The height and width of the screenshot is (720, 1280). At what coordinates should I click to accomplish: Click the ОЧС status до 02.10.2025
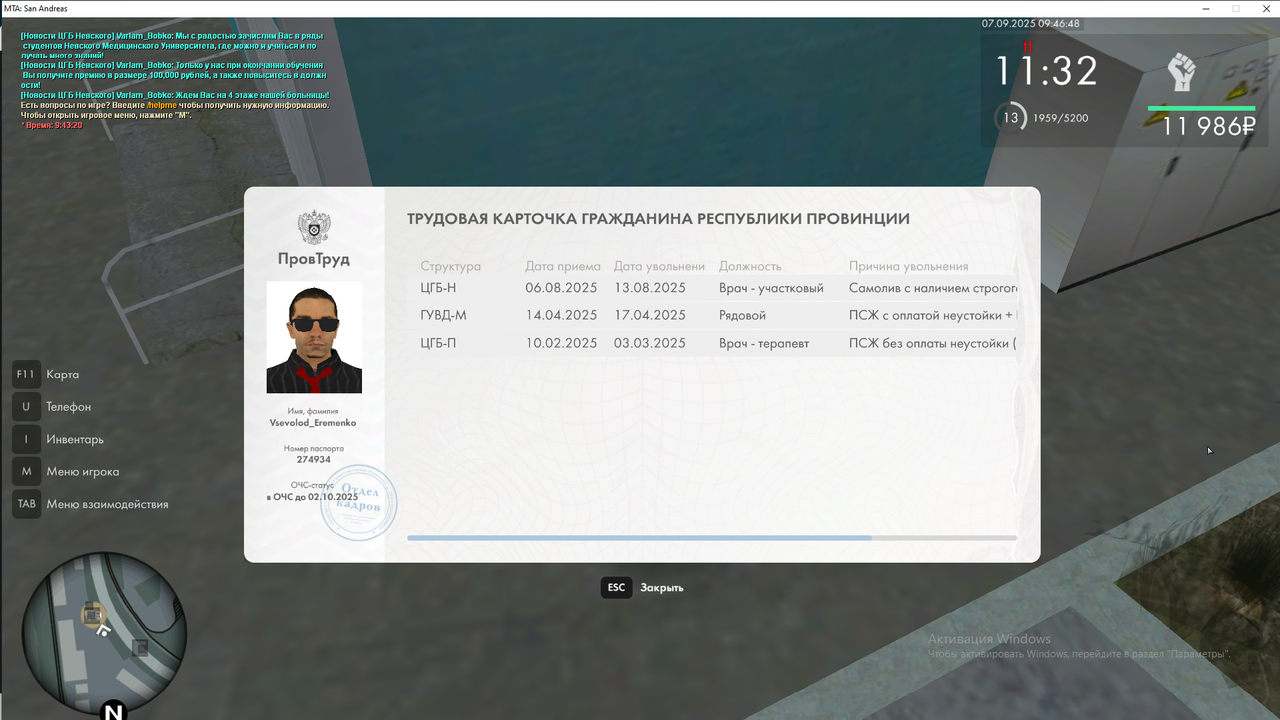[x=312, y=497]
